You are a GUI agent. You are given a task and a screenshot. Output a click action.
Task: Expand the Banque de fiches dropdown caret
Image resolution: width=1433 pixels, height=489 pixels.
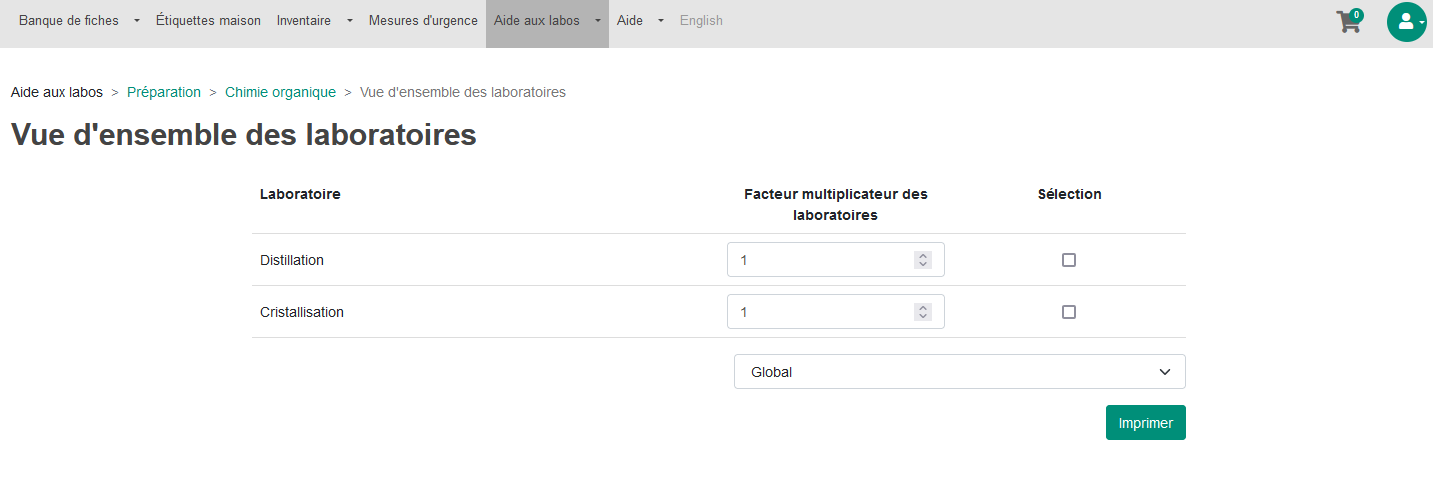point(137,21)
